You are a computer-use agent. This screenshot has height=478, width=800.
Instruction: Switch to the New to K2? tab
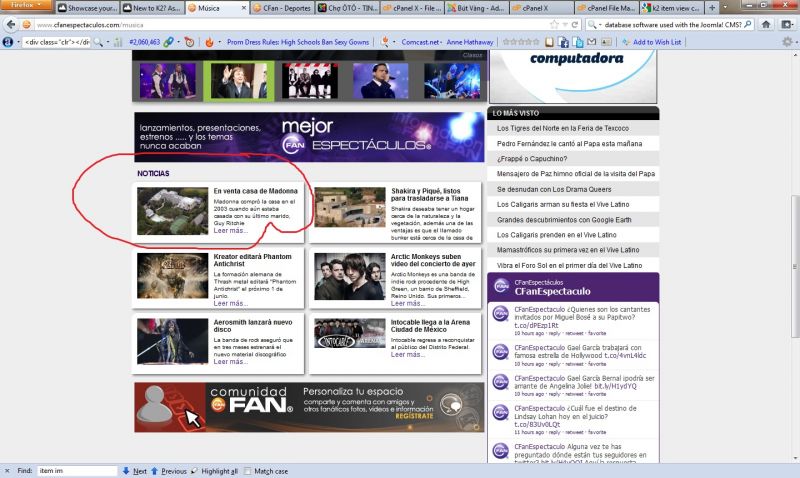pyautogui.click(x=152, y=8)
